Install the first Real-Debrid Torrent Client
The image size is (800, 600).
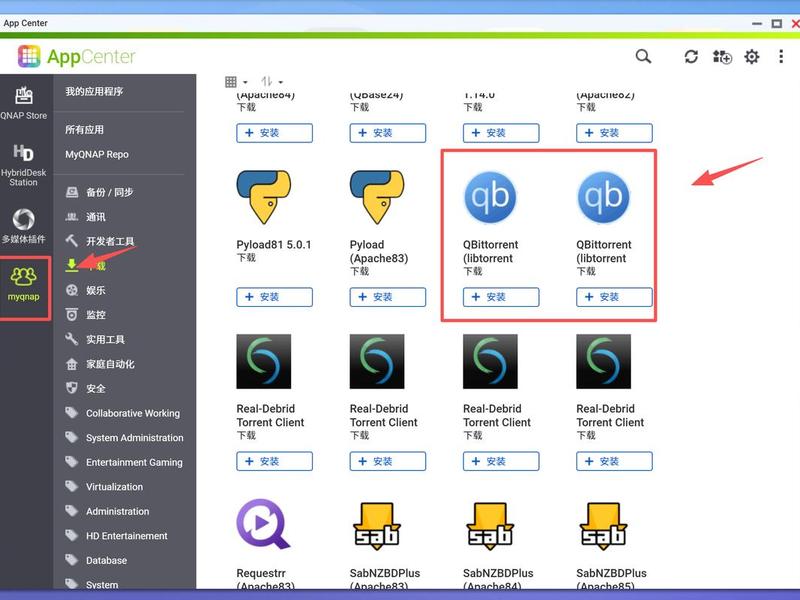tap(274, 461)
